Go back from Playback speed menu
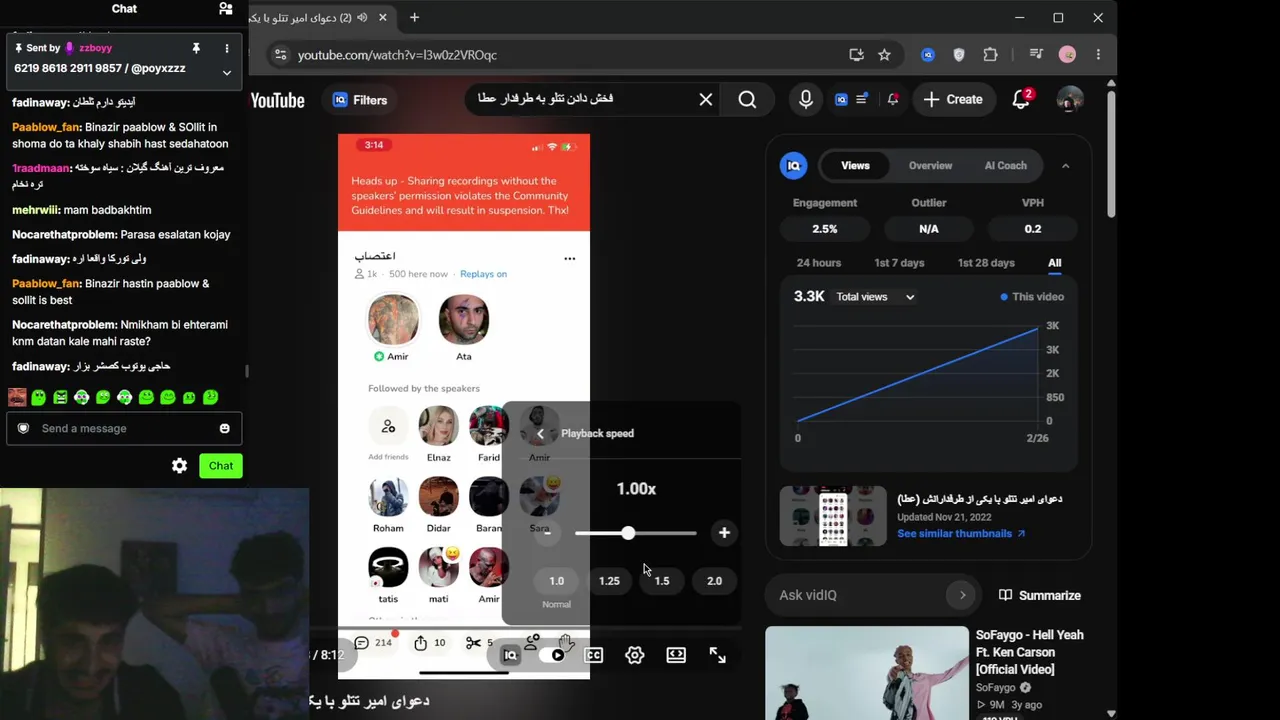Viewport: 1280px width, 720px height. coord(540,433)
